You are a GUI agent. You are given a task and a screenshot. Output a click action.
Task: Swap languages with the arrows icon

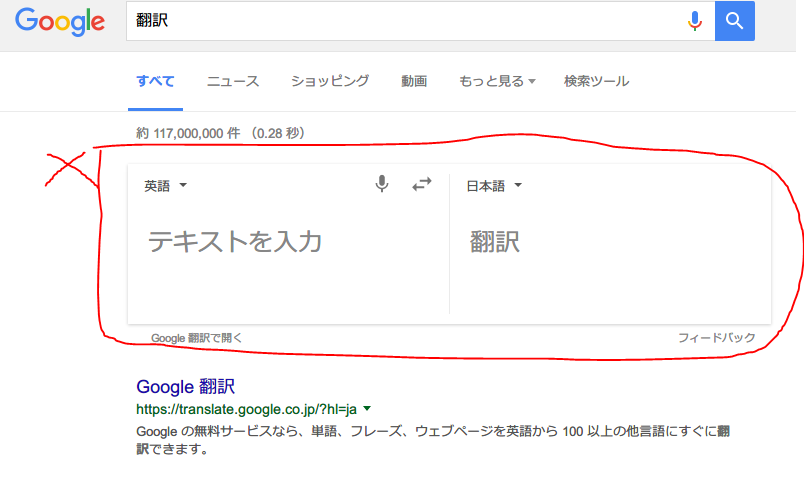pyautogui.click(x=421, y=184)
